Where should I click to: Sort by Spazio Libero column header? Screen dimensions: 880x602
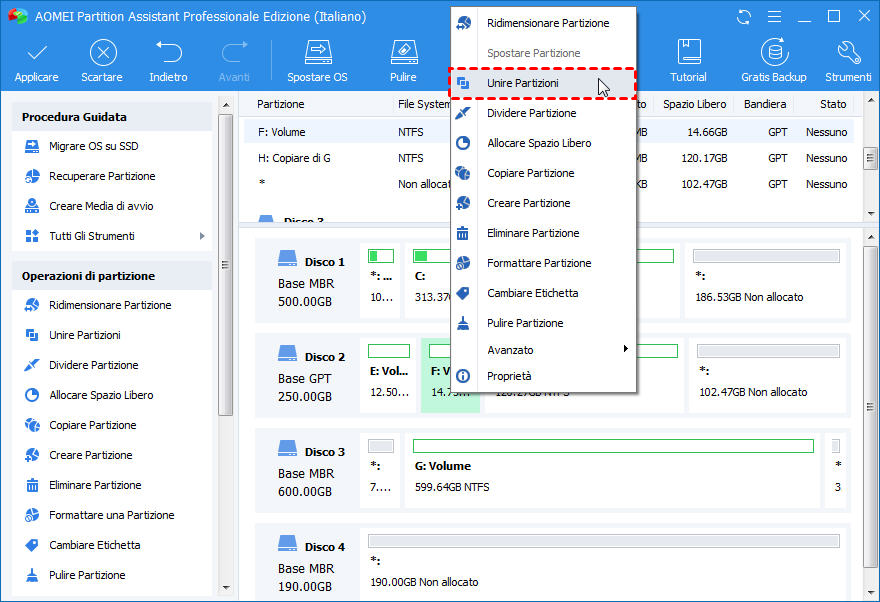point(694,104)
